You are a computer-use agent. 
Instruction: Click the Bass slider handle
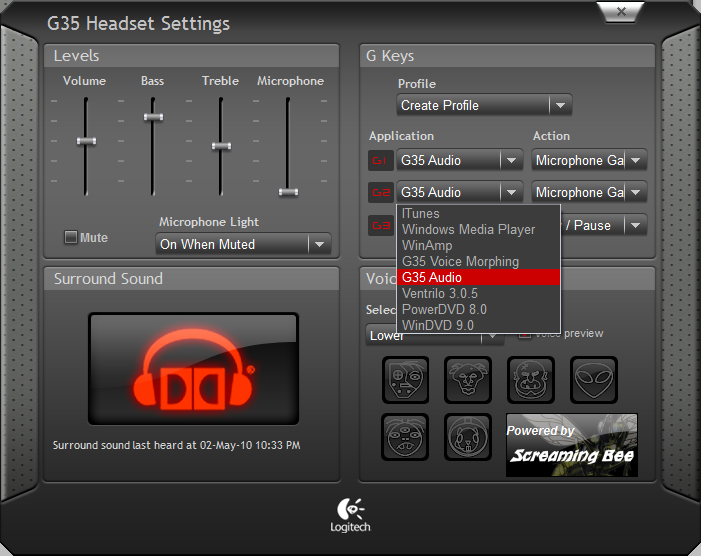coord(153,117)
